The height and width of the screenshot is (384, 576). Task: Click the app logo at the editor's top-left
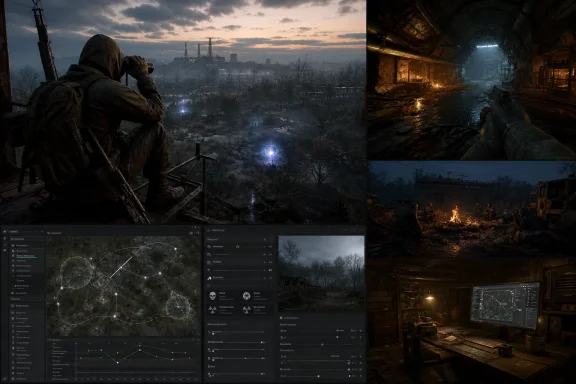[x=5, y=232]
